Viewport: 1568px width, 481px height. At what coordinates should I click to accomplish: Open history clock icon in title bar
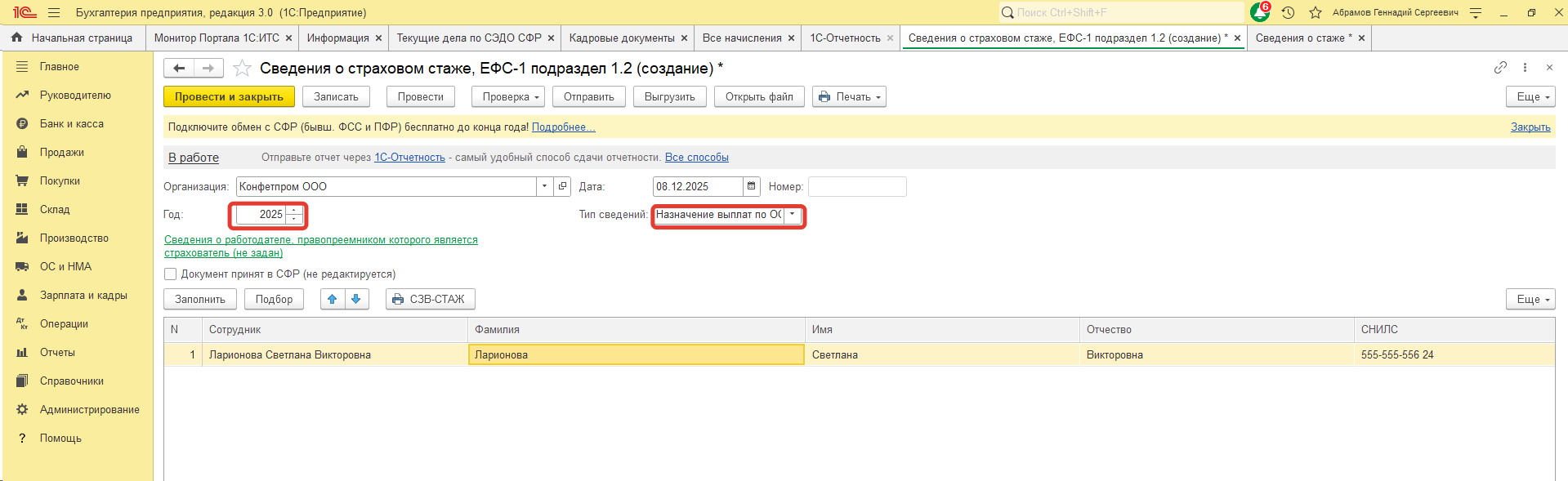[1288, 13]
